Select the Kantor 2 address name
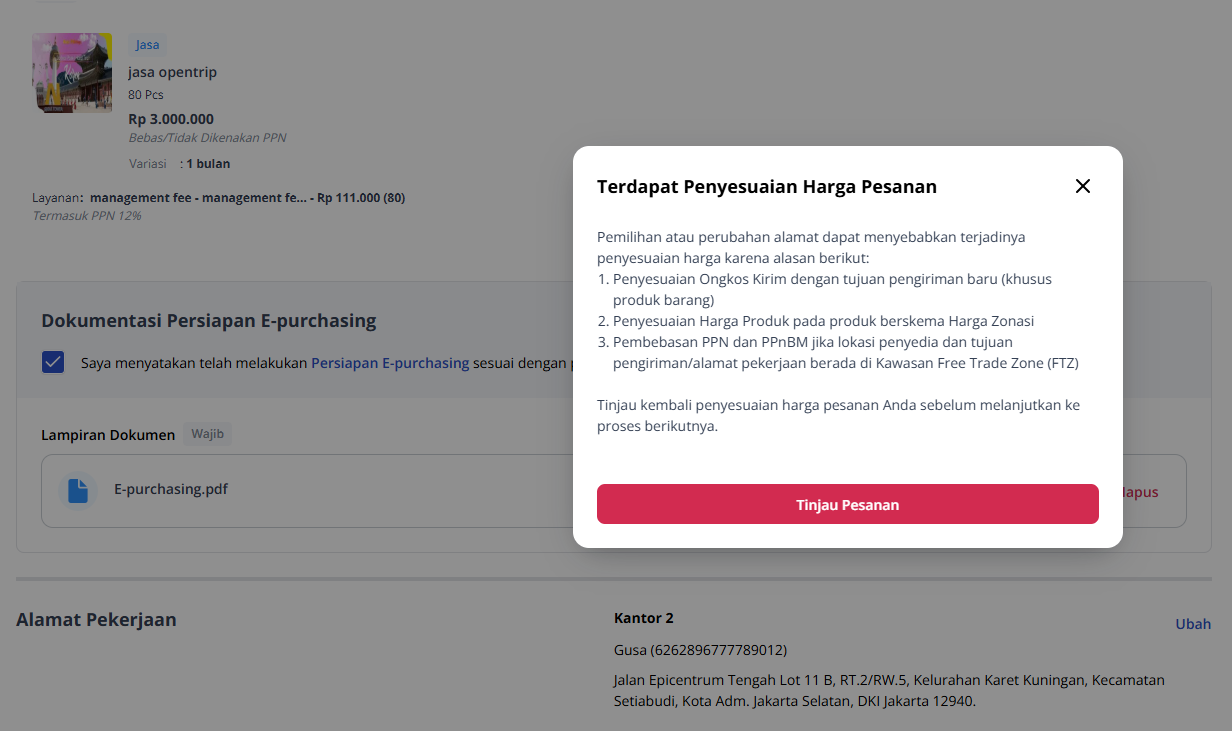Viewport: 1232px width, 731px height. pyautogui.click(x=644, y=618)
